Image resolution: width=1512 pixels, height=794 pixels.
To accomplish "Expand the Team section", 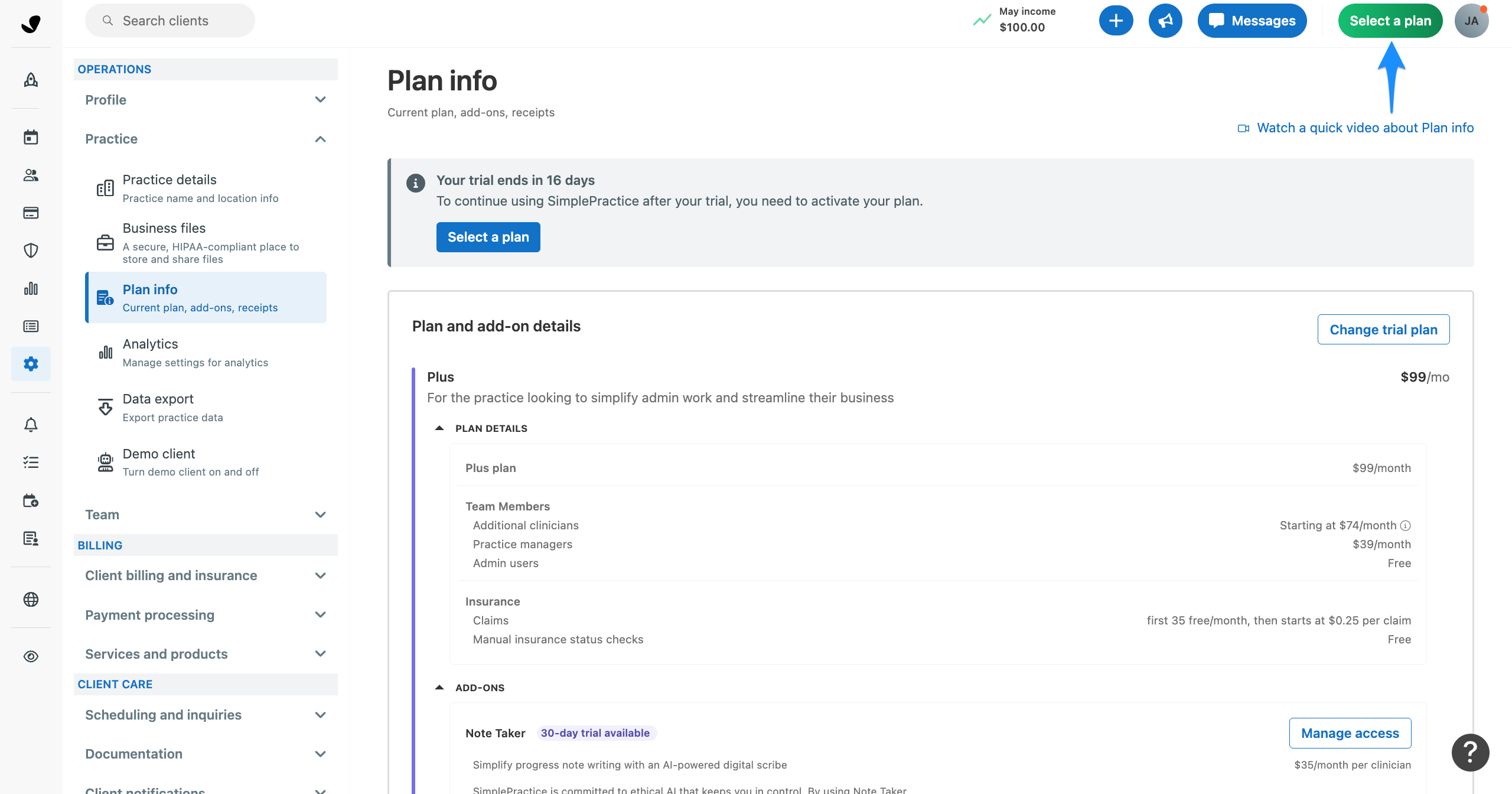I will (206, 515).
